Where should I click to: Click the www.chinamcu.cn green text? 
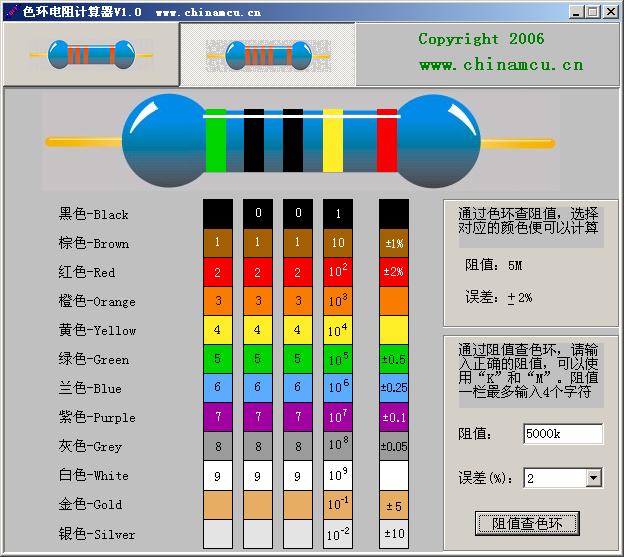coord(501,65)
